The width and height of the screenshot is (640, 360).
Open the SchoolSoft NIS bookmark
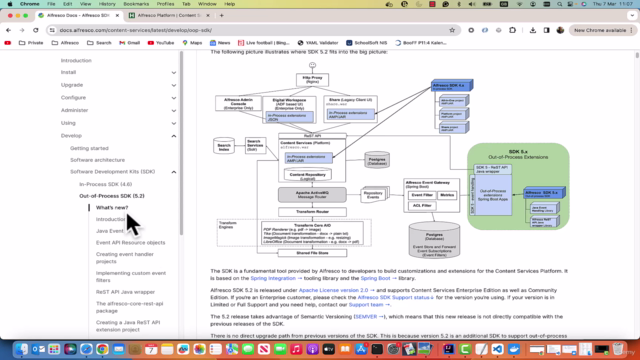[x=367, y=43]
